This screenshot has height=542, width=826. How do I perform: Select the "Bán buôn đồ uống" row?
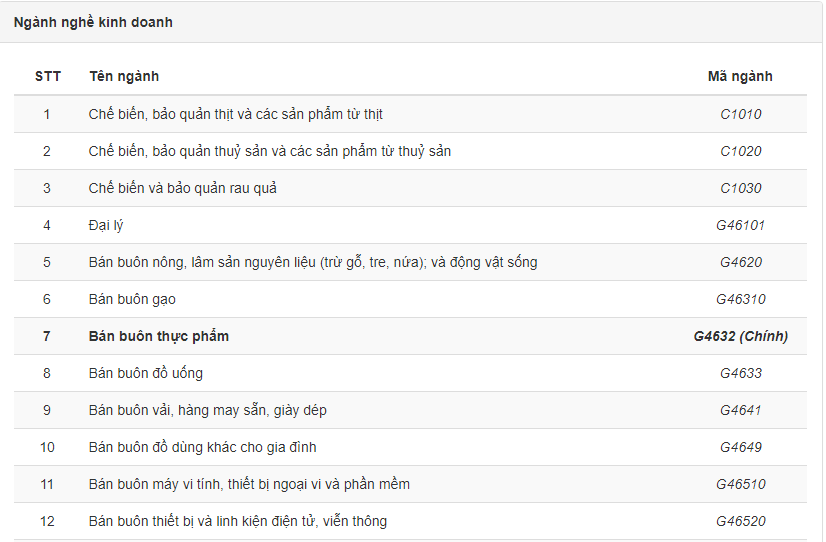point(145,373)
